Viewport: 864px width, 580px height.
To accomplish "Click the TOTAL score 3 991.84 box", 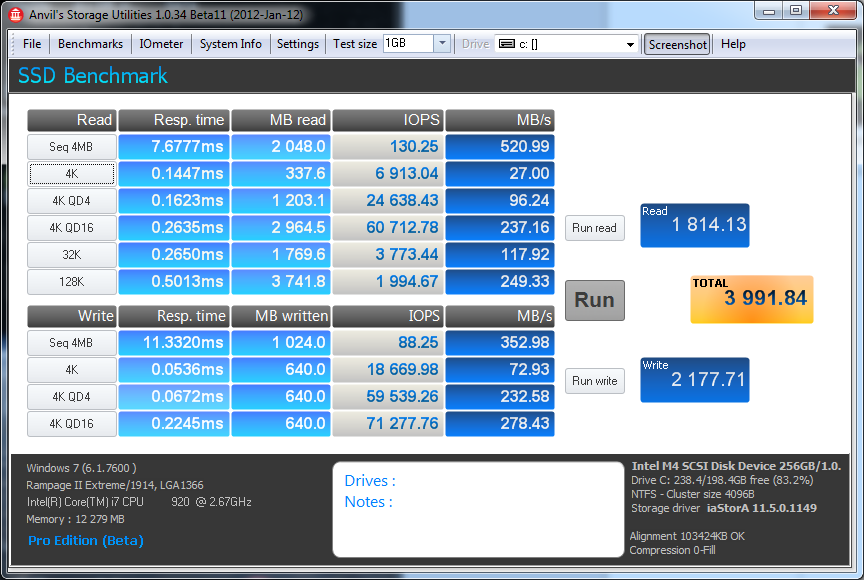I will coord(752,299).
